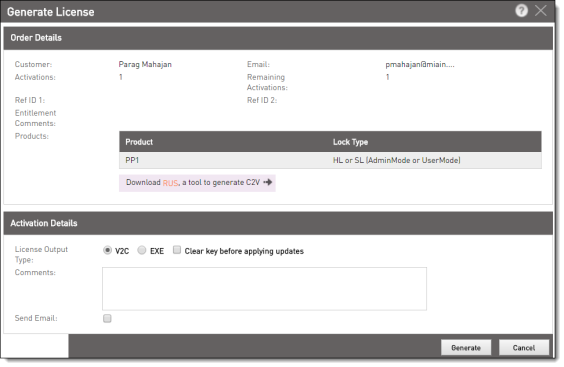Click the Order Details section header

pos(278,38)
